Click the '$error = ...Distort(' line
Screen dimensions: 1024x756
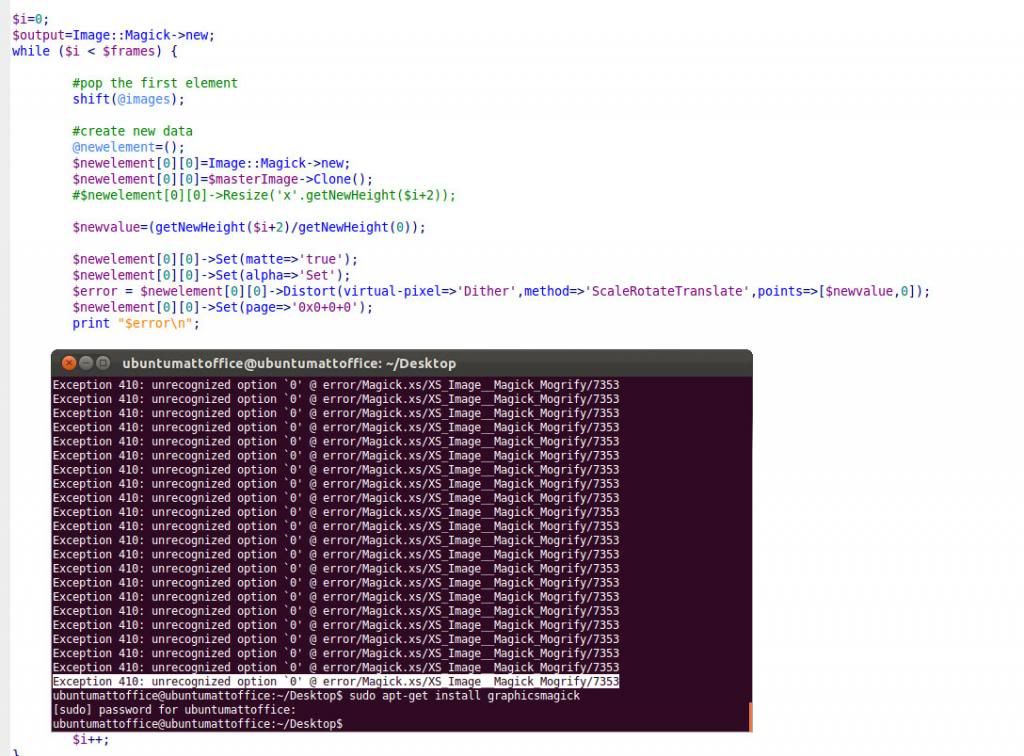501,291
